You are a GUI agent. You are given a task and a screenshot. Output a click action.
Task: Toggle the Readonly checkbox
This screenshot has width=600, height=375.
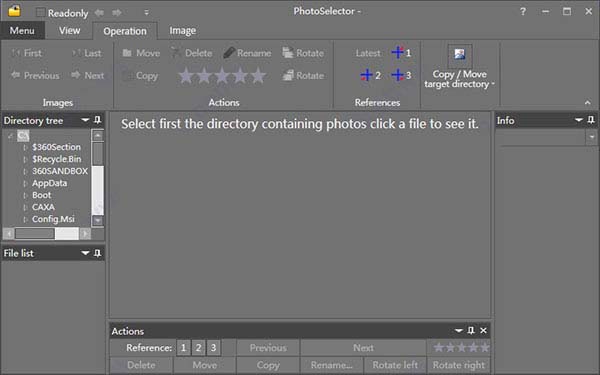tap(40, 13)
